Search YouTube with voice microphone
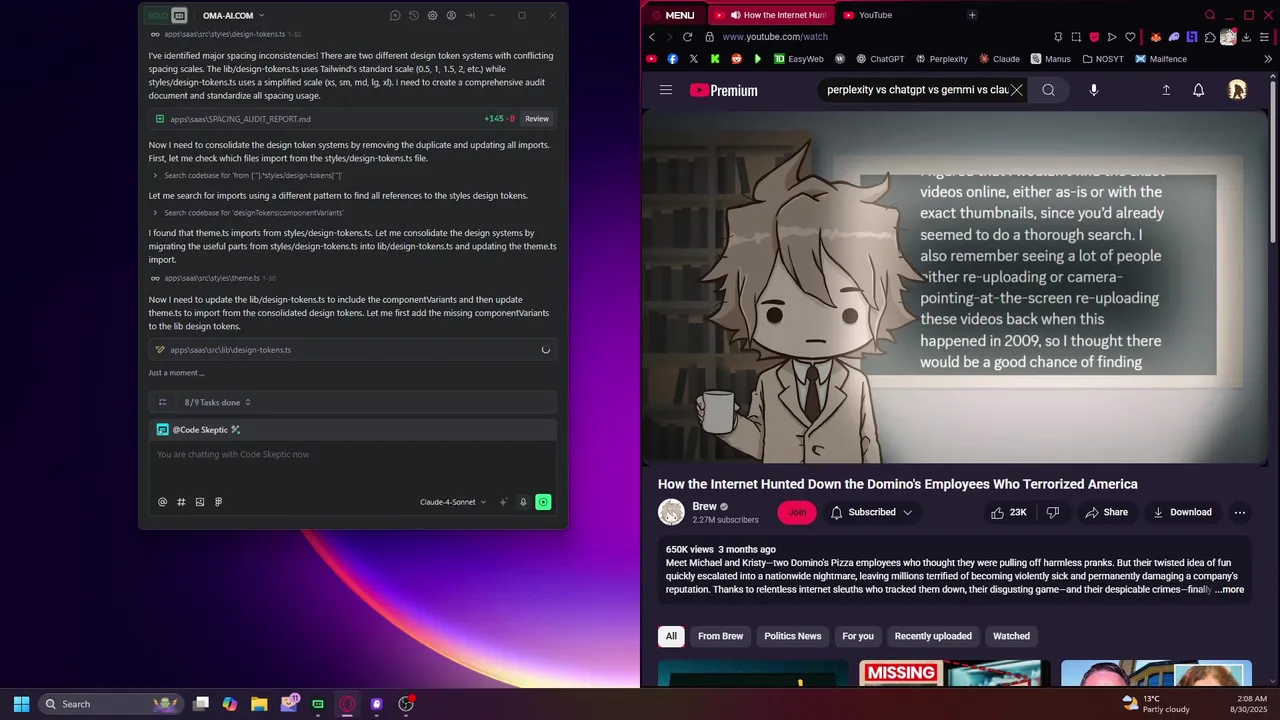1280x720 pixels. tap(1094, 90)
